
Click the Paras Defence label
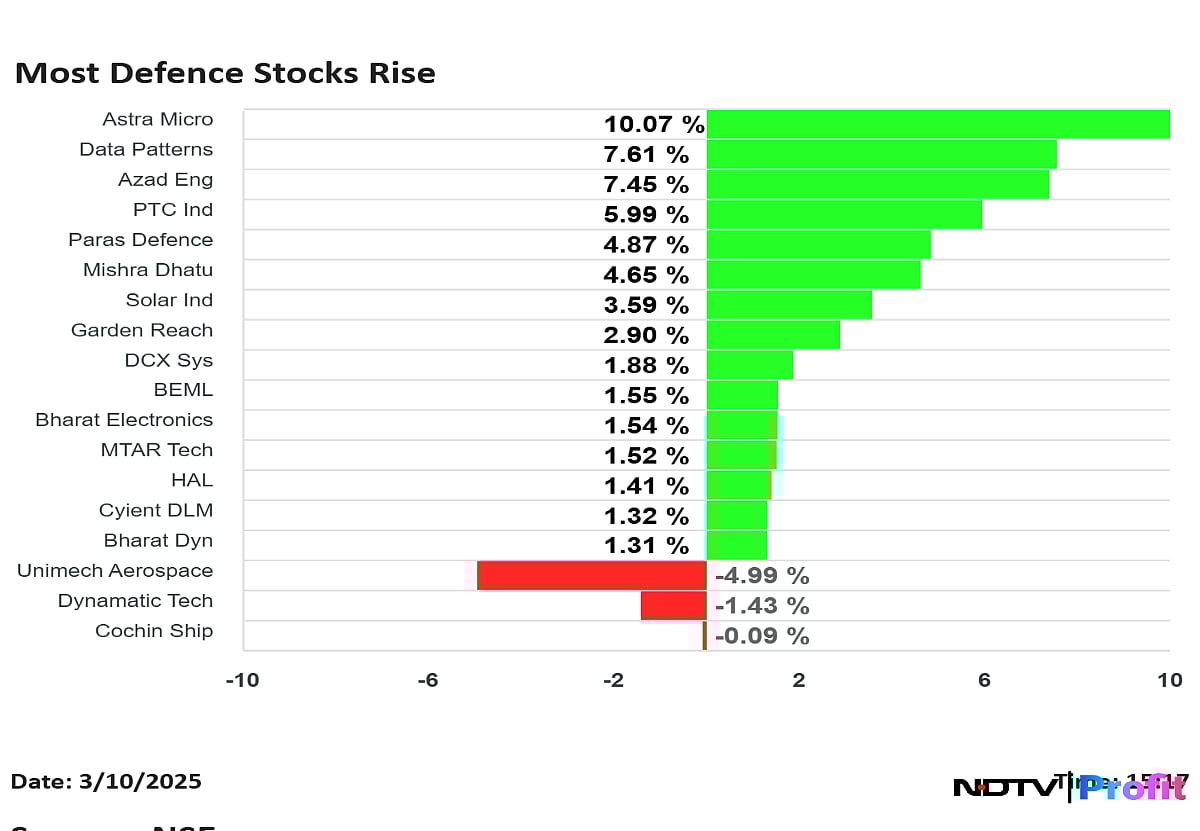coord(140,240)
